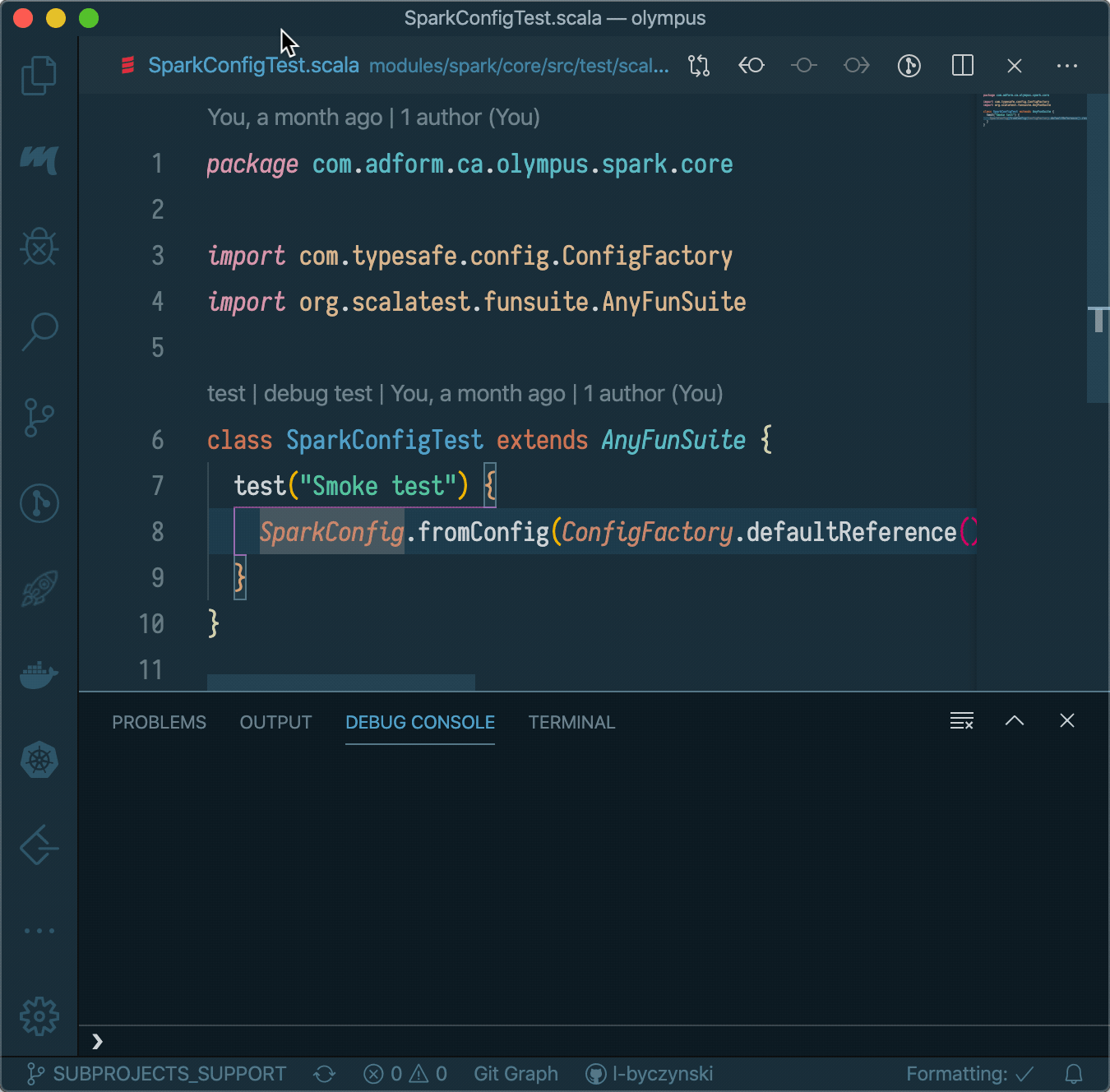The width and height of the screenshot is (1110, 1092).
Task: Click the horizontal scrollbar under the code
Action: 341,682
